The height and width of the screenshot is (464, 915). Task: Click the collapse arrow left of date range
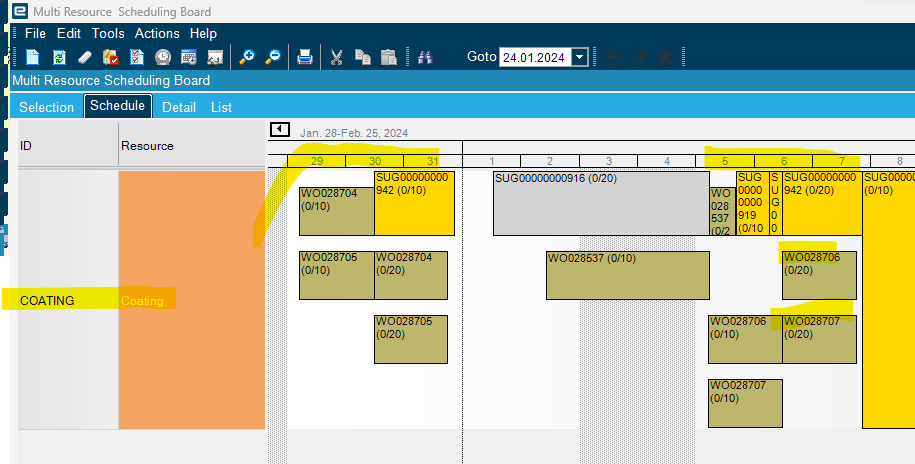(x=280, y=129)
